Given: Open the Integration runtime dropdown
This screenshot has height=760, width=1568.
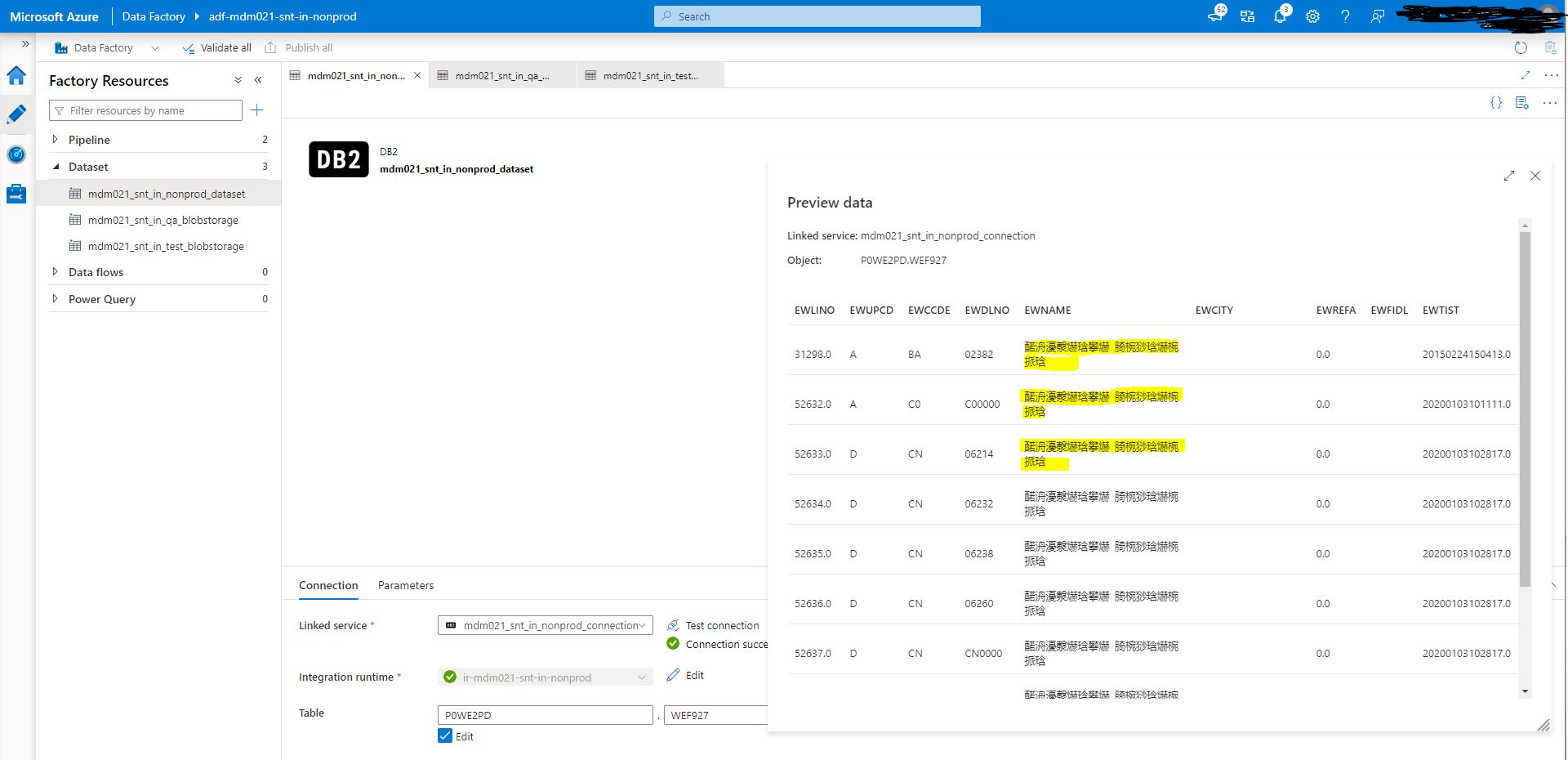Looking at the screenshot, I should (546, 677).
